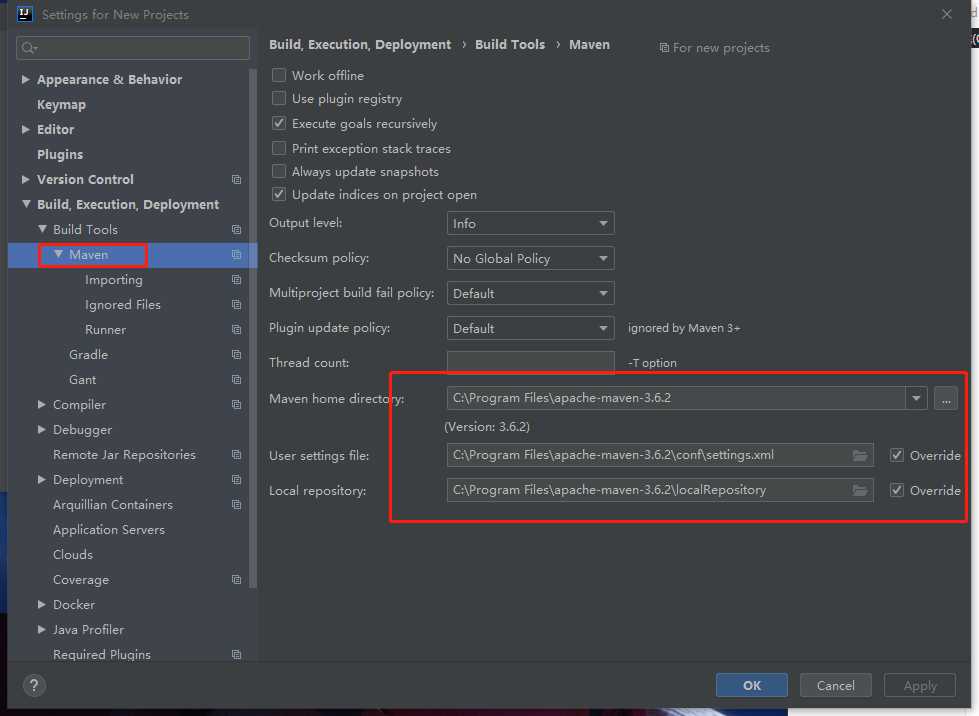Uncheck Execute goals recursively

279,124
